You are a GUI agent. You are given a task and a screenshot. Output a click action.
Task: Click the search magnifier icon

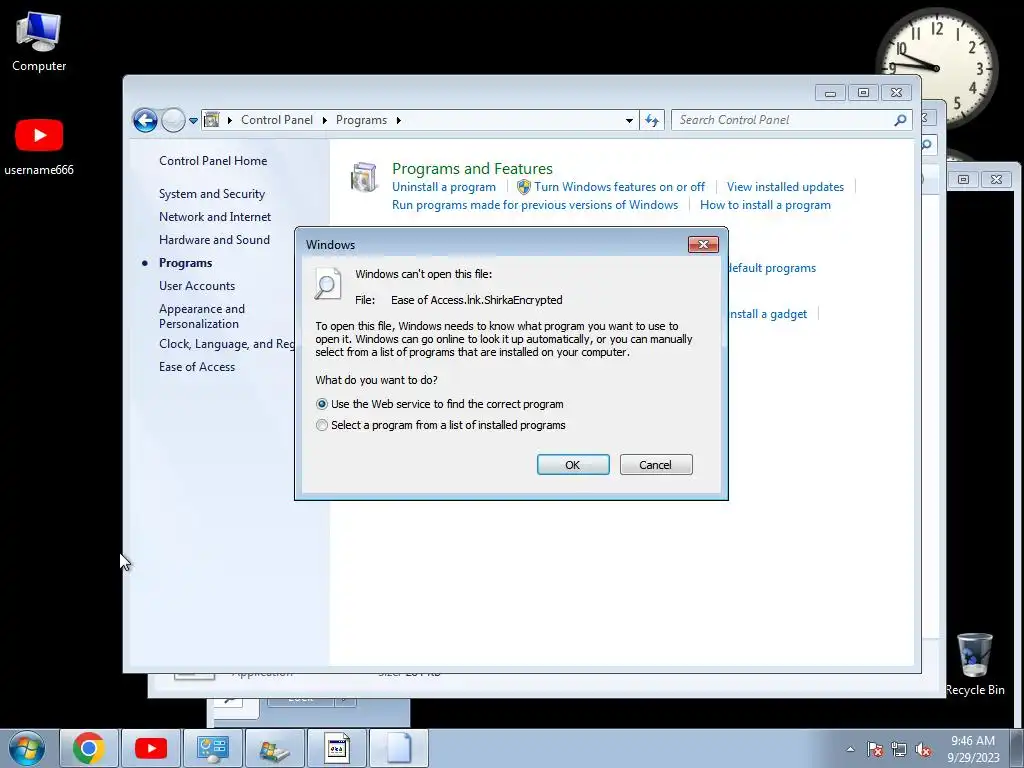click(x=901, y=120)
